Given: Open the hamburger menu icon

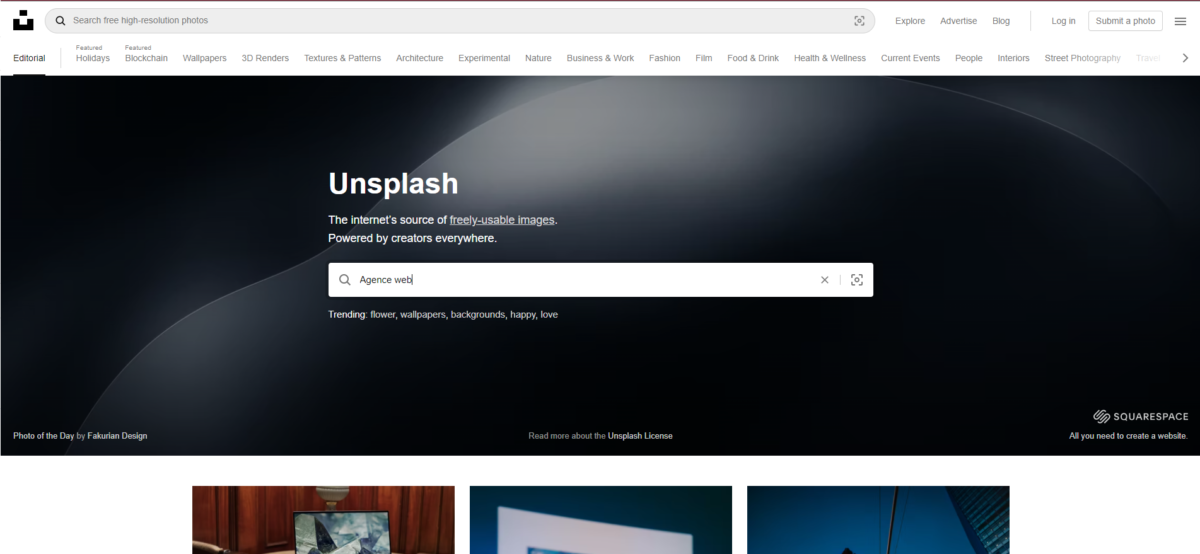Looking at the screenshot, I should (1180, 21).
